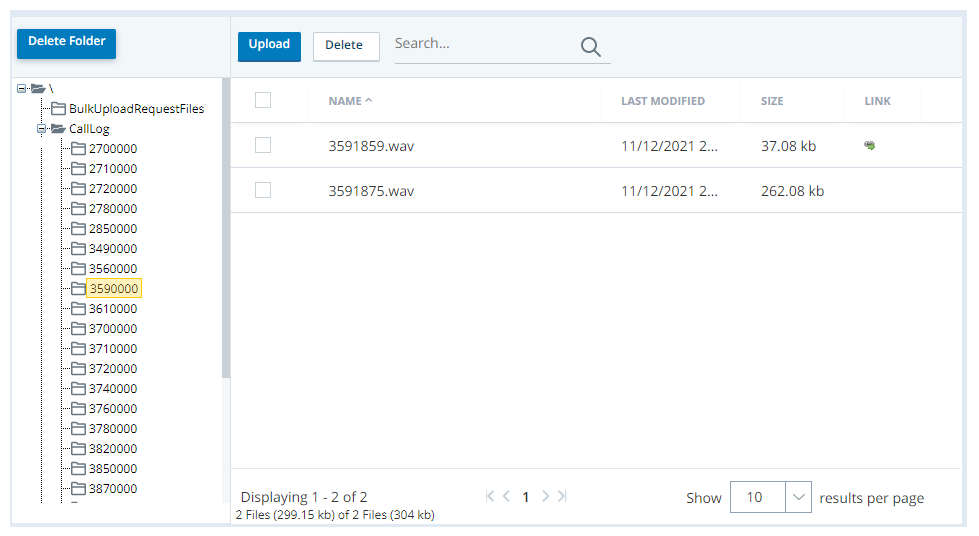Check the box for 3591875.wav

[x=263, y=190]
